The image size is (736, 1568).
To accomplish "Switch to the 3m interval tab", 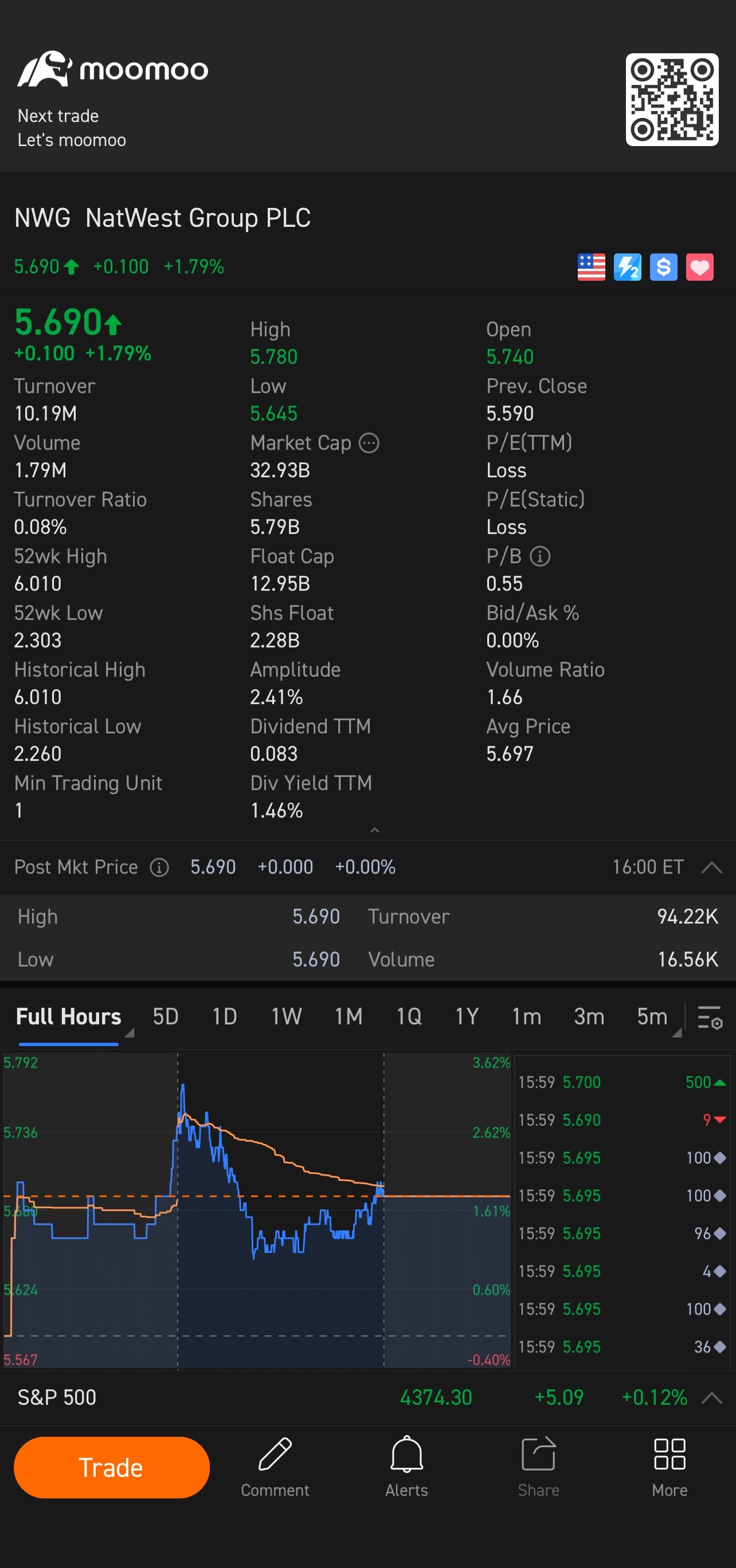I will point(589,1016).
